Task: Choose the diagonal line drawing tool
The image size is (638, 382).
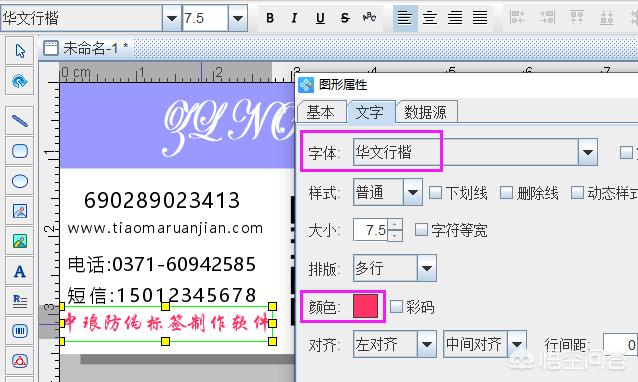Action: pyautogui.click(x=20, y=121)
